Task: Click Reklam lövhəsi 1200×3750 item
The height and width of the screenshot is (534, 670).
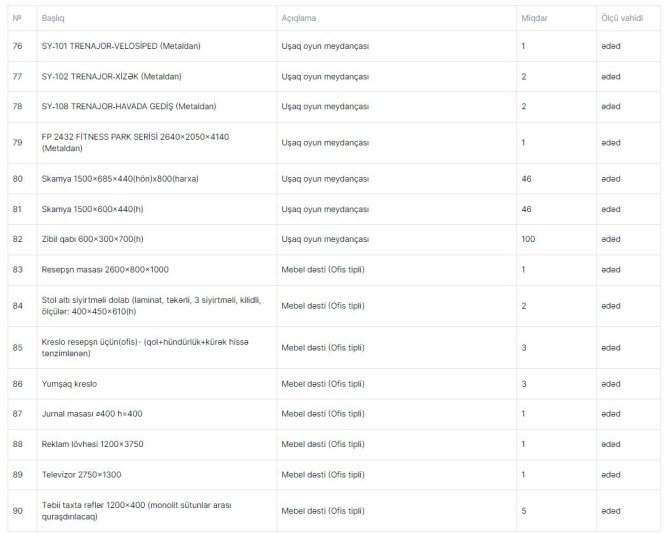Action: 92,444
